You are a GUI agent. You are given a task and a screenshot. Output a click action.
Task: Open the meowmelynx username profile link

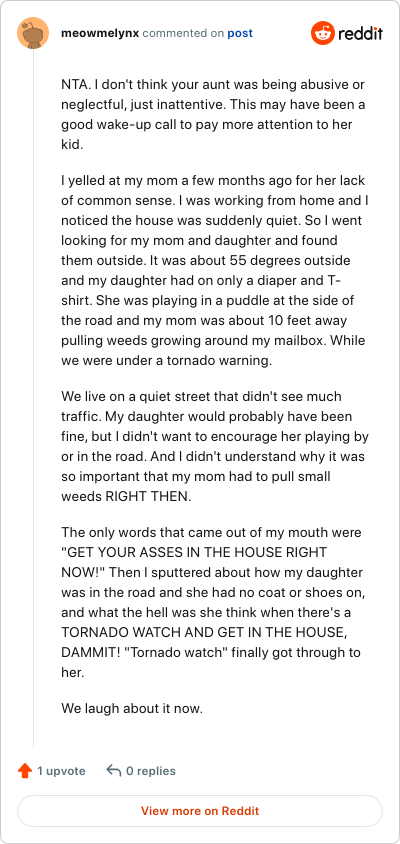point(100,33)
